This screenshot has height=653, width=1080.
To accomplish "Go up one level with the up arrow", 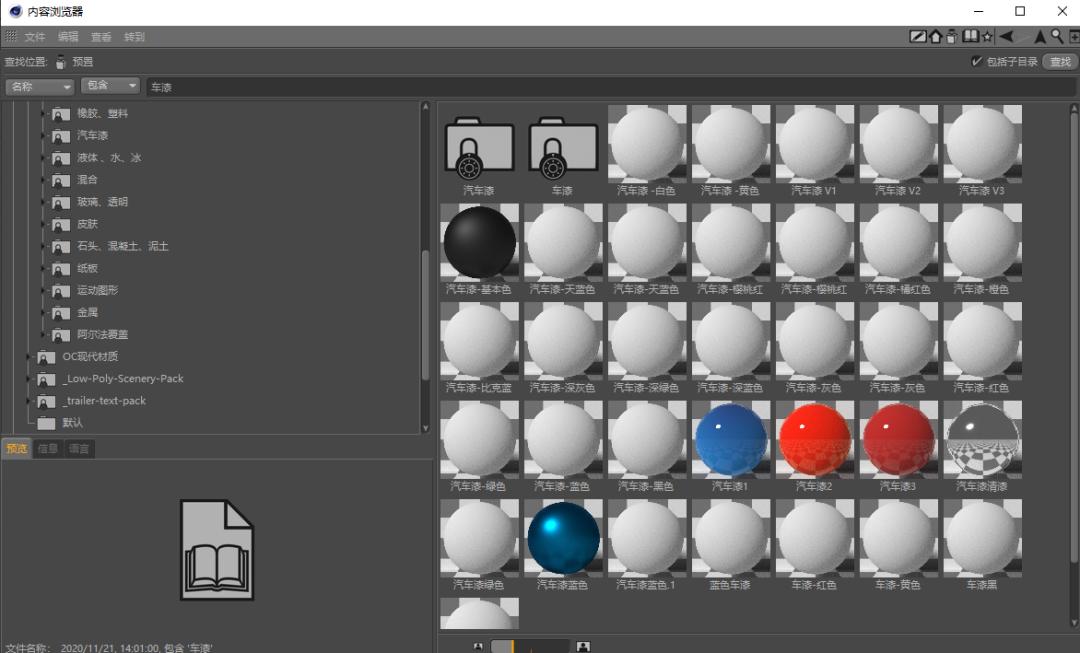I will [x=1040, y=37].
